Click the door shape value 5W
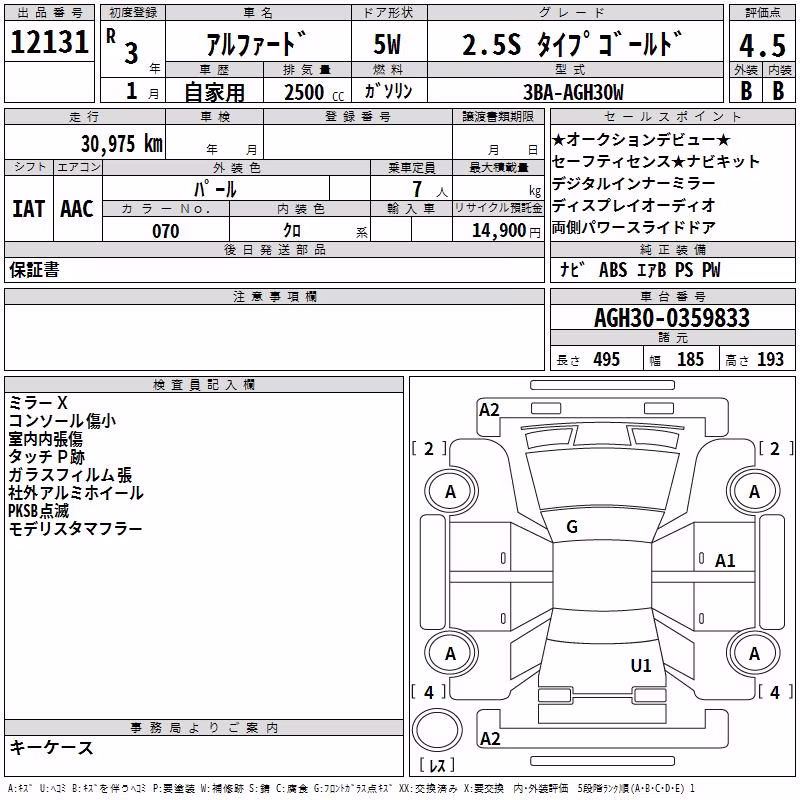800x800 pixels. (x=387, y=44)
